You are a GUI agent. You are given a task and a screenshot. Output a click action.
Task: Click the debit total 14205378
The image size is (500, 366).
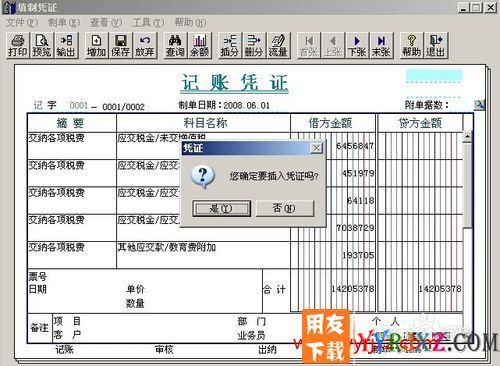pyautogui.click(x=352, y=289)
